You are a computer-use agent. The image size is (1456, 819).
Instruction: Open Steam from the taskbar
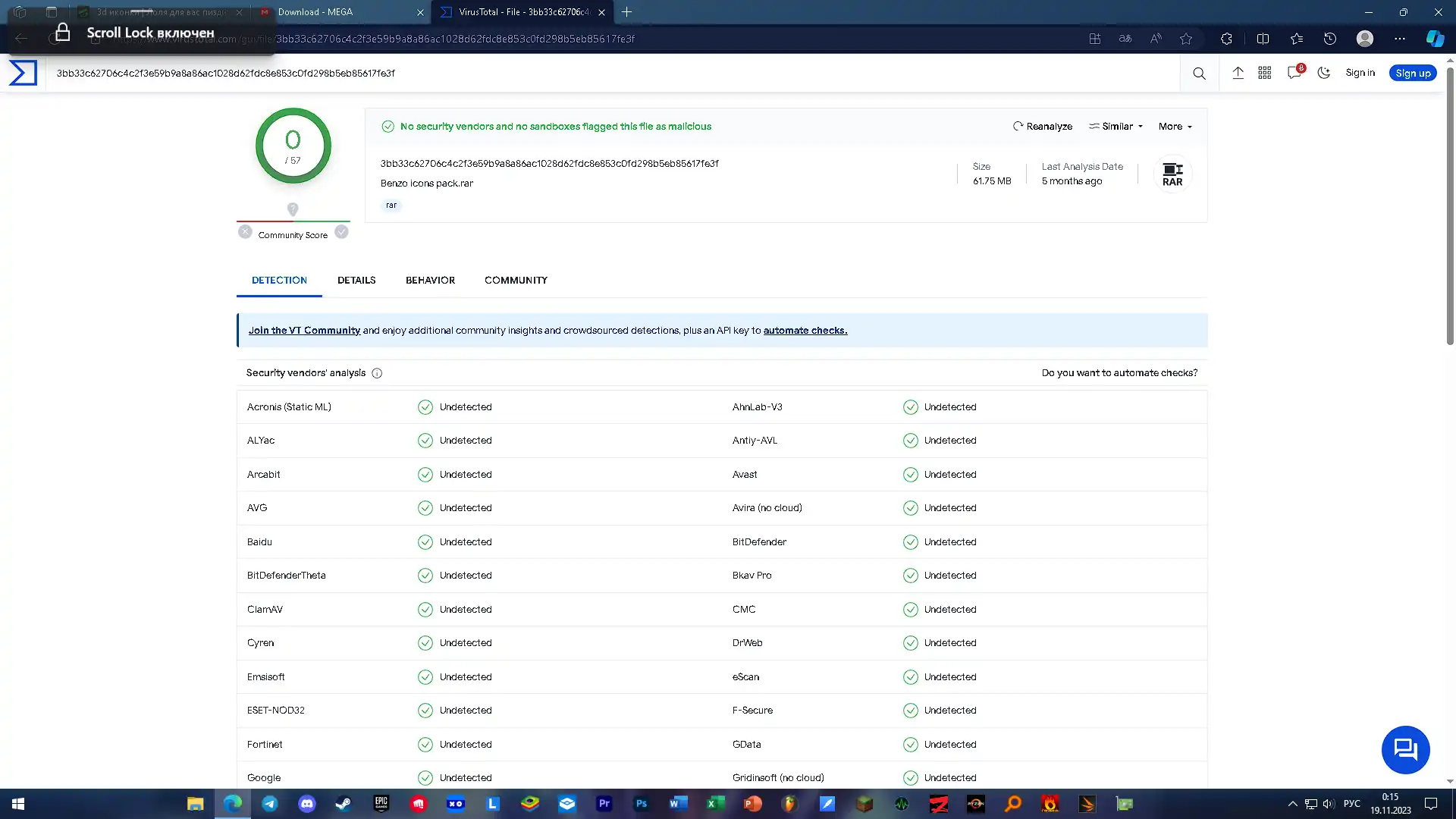(344, 804)
